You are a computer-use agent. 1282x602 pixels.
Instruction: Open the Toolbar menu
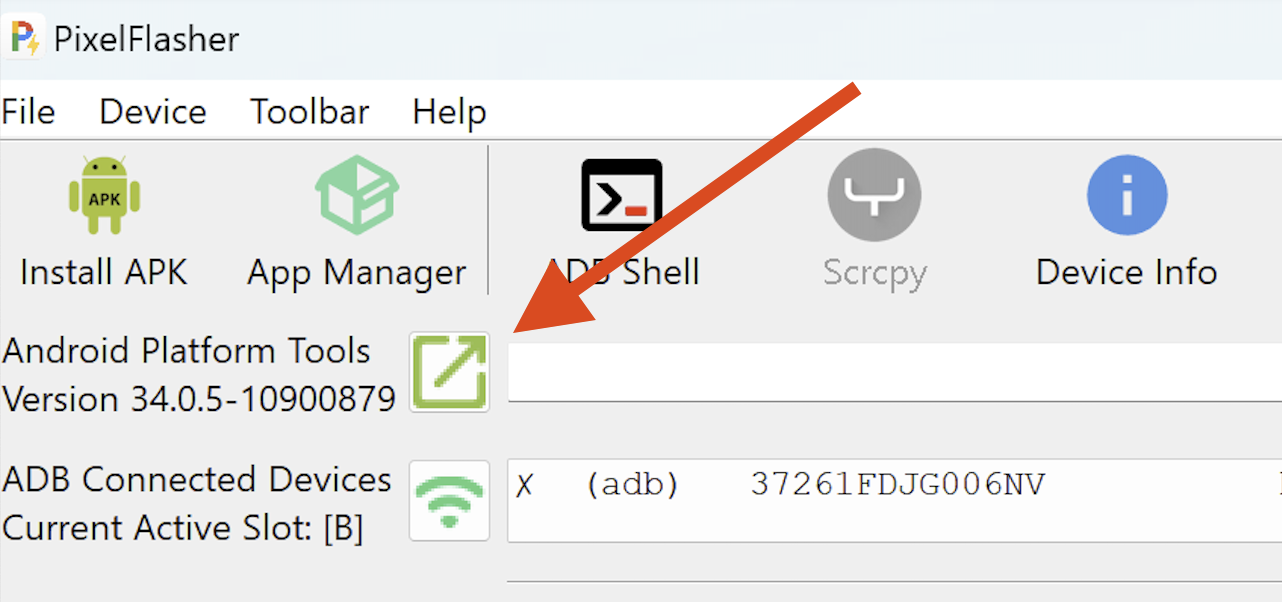(310, 111)
